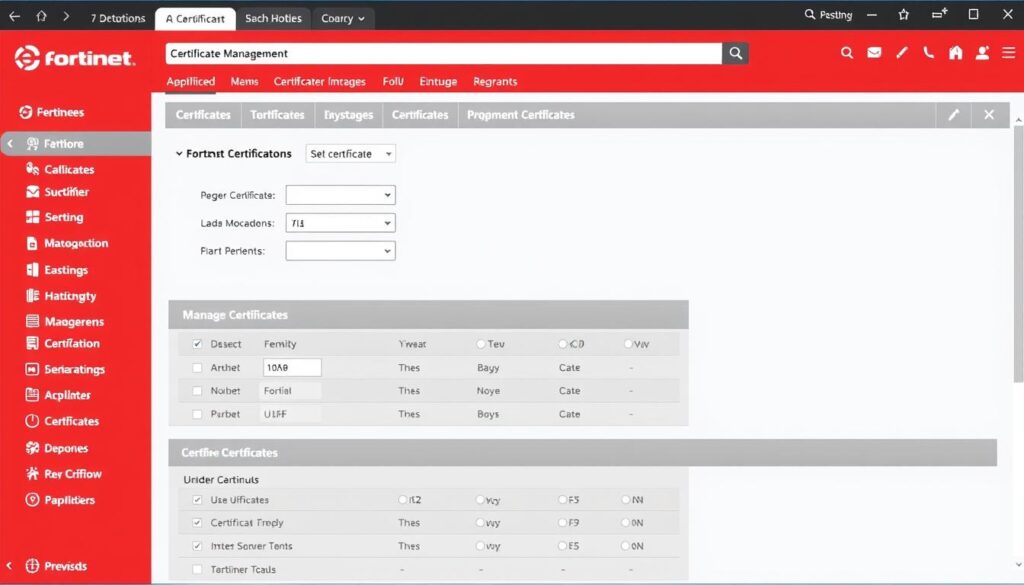
Task: Click the mail envelope icon in header
Action: click(x=874, y=53)
